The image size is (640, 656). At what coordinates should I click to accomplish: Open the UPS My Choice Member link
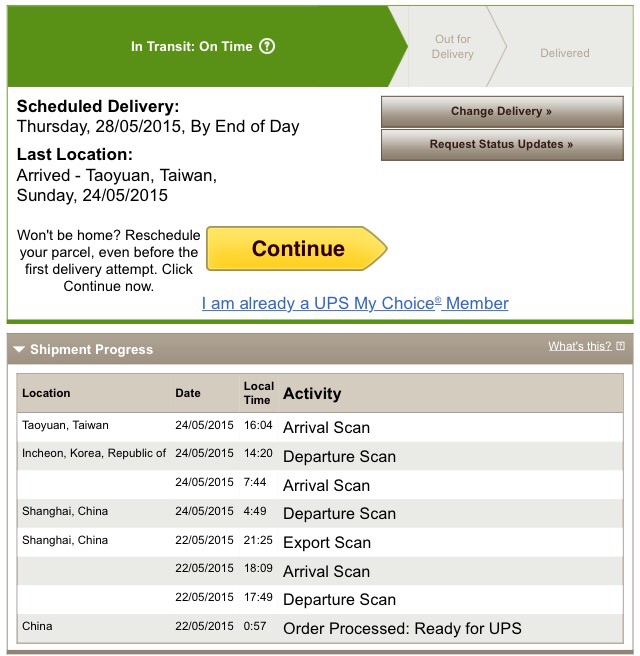355,303
